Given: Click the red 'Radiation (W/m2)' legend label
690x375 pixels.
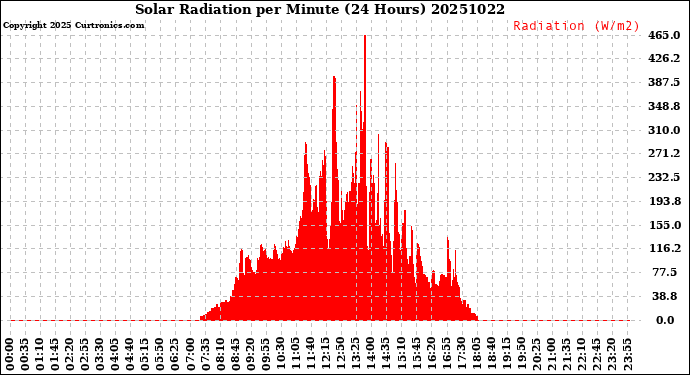Looking at the screenshot, I should 576,26.
